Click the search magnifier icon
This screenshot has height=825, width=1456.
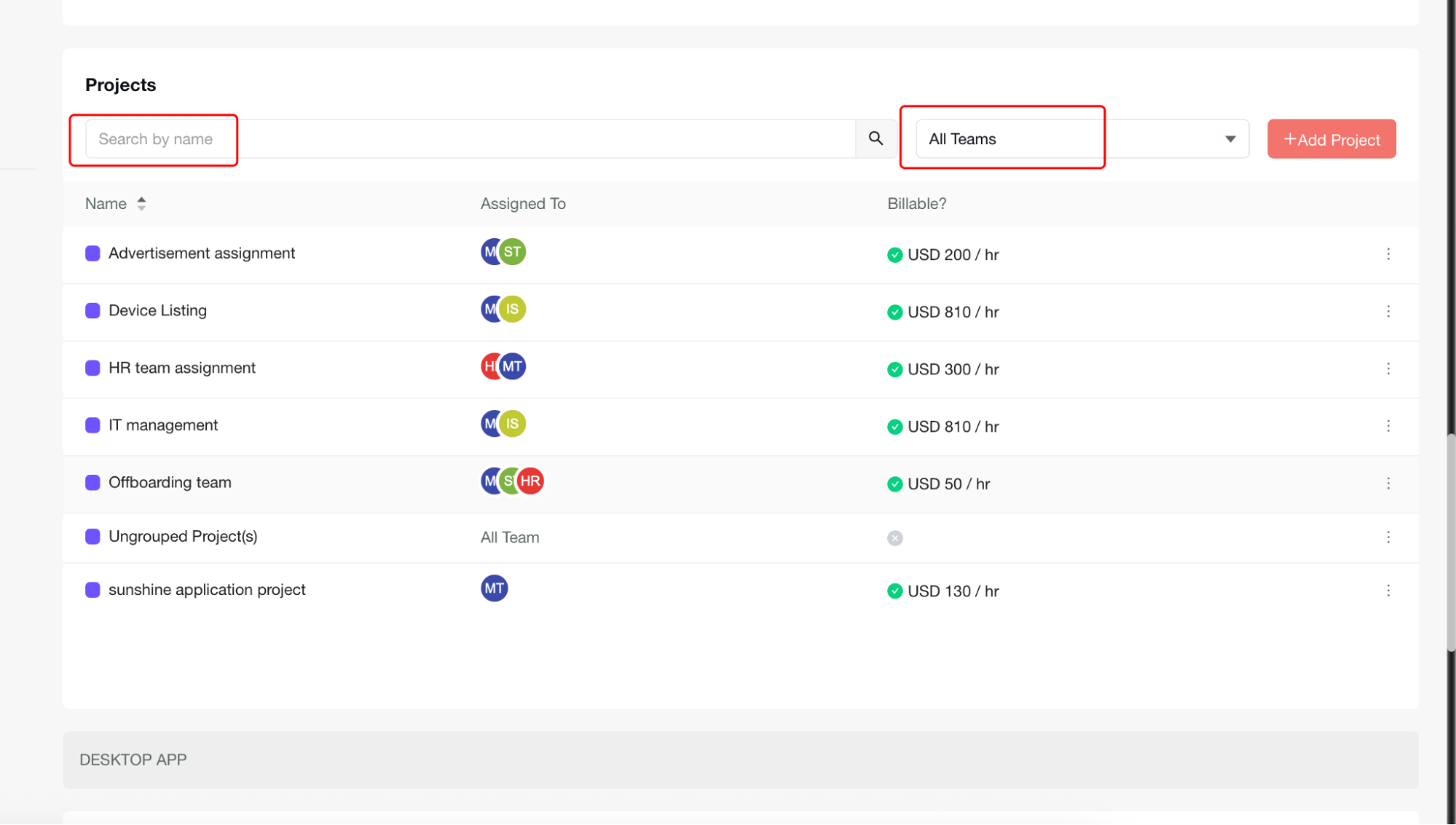[x=875, y=138]
